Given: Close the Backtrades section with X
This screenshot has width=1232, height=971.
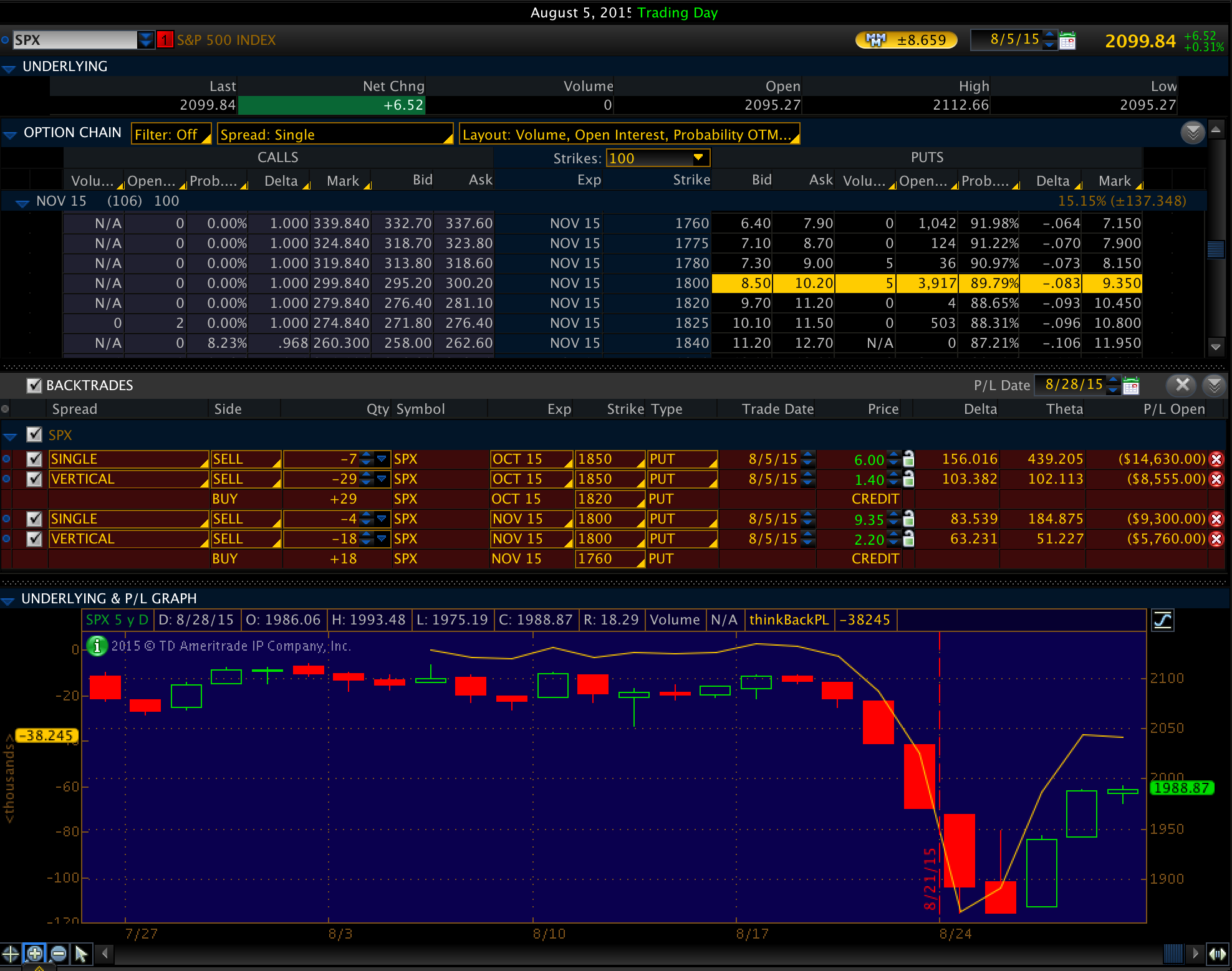Looking at the screenshot, I should tap(1182, 385).
